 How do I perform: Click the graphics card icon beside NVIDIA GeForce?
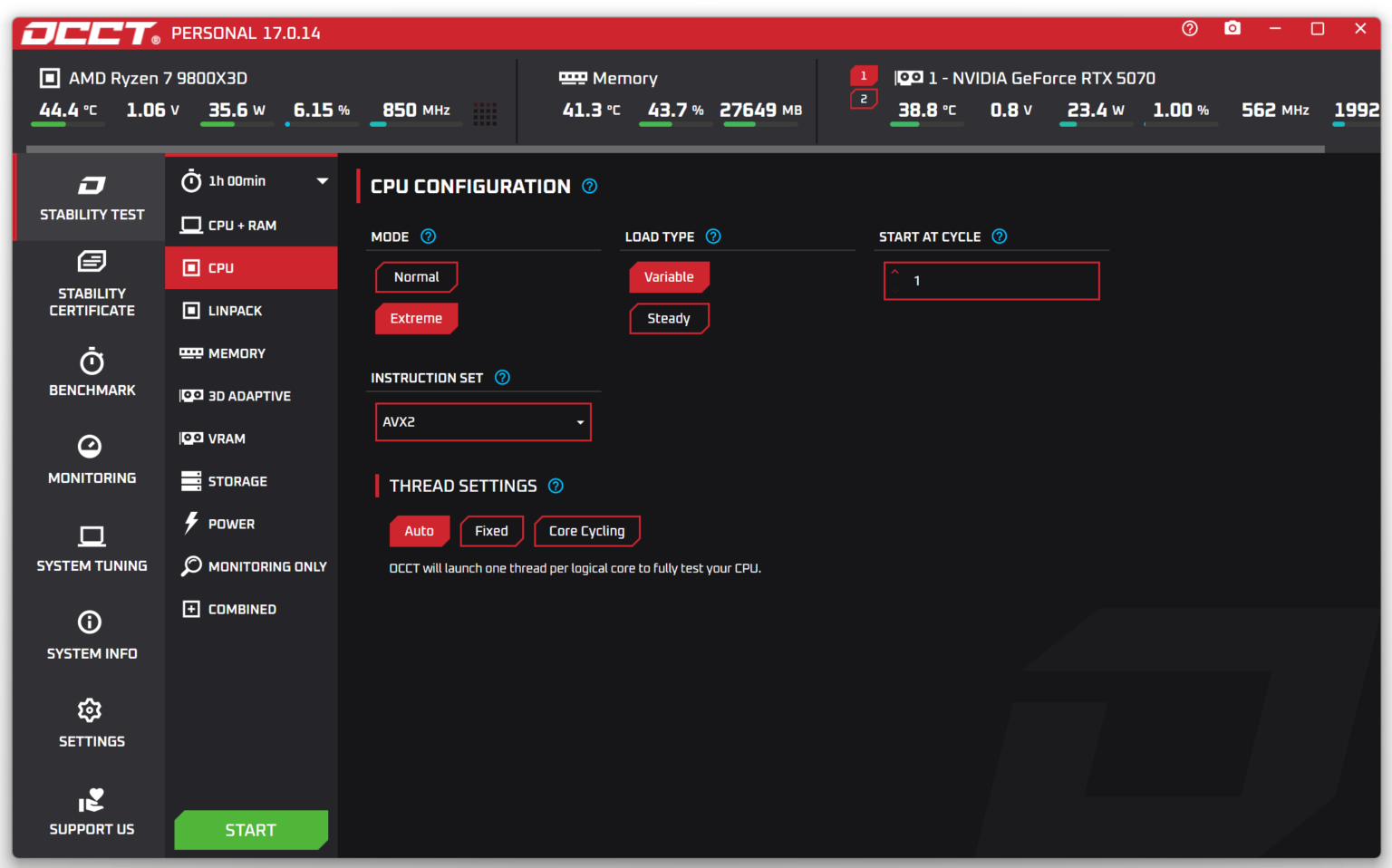909,78
